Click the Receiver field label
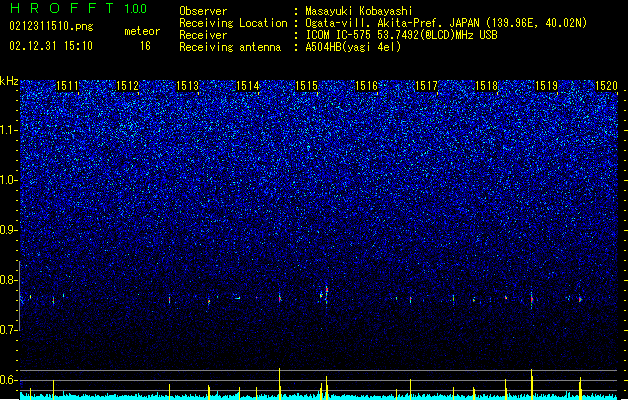629x400 pixels. (x=203, y=35)
